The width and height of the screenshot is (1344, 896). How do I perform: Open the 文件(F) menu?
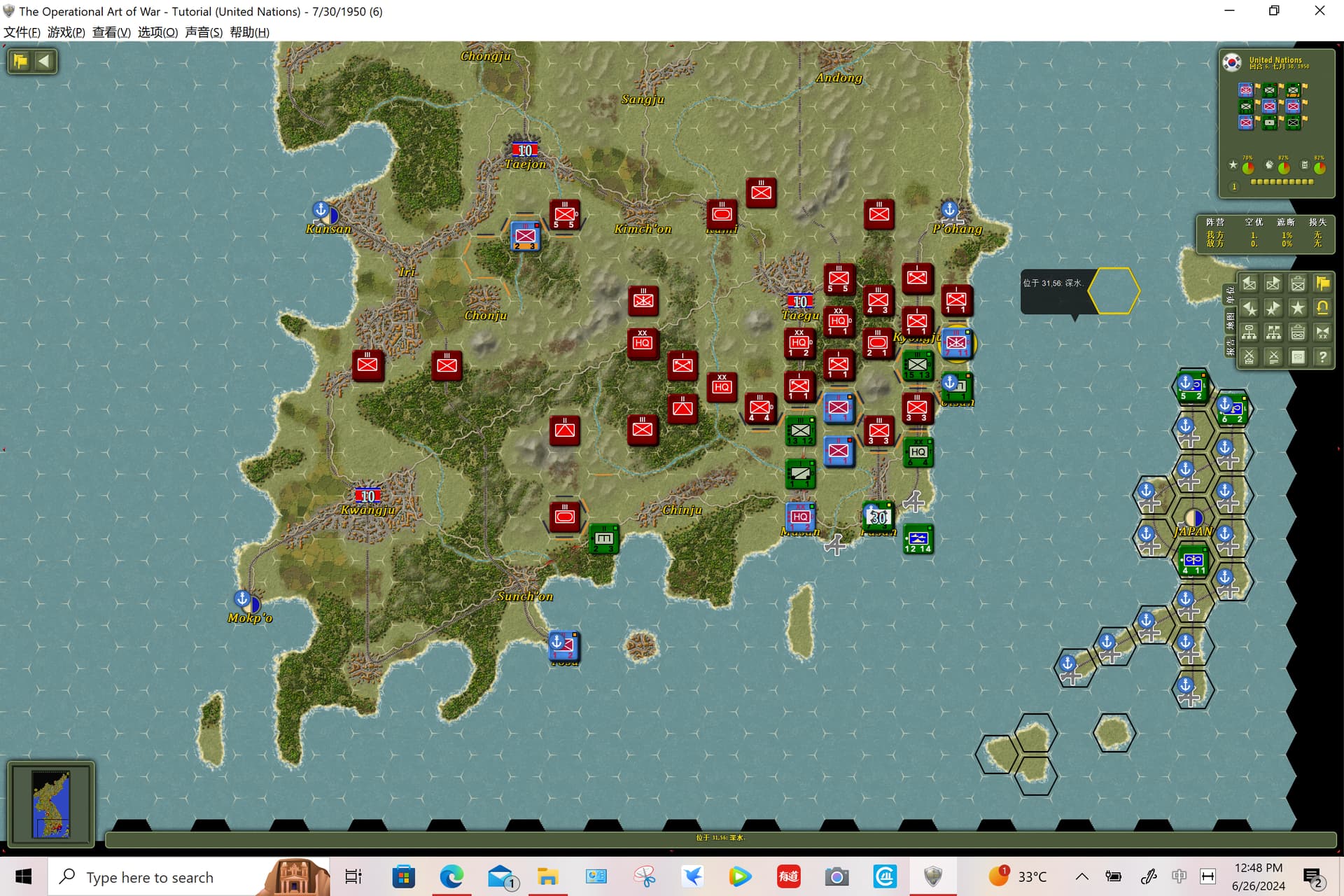[22, 32]
